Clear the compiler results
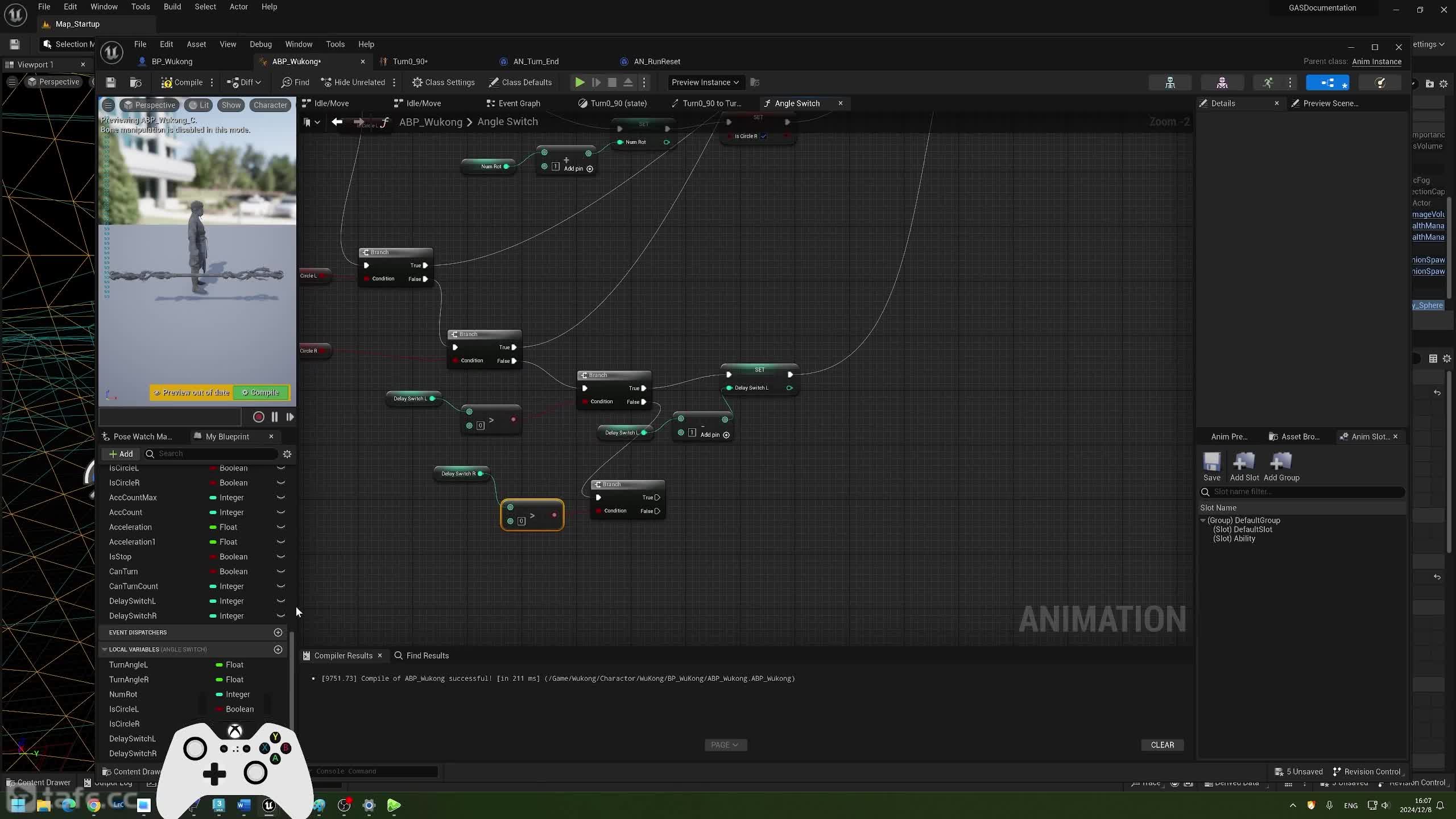Screen dimensions: 1456x819 tap(1162, 745)
